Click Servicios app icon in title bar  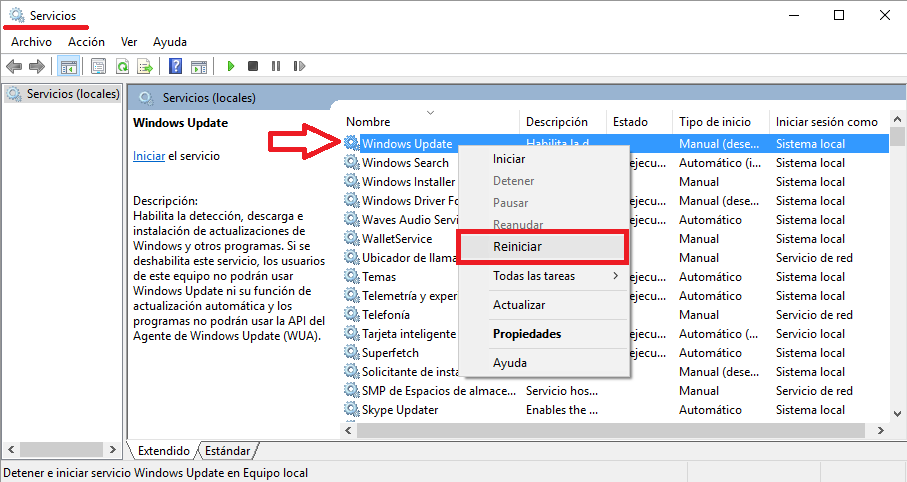[x=17, y=15]
